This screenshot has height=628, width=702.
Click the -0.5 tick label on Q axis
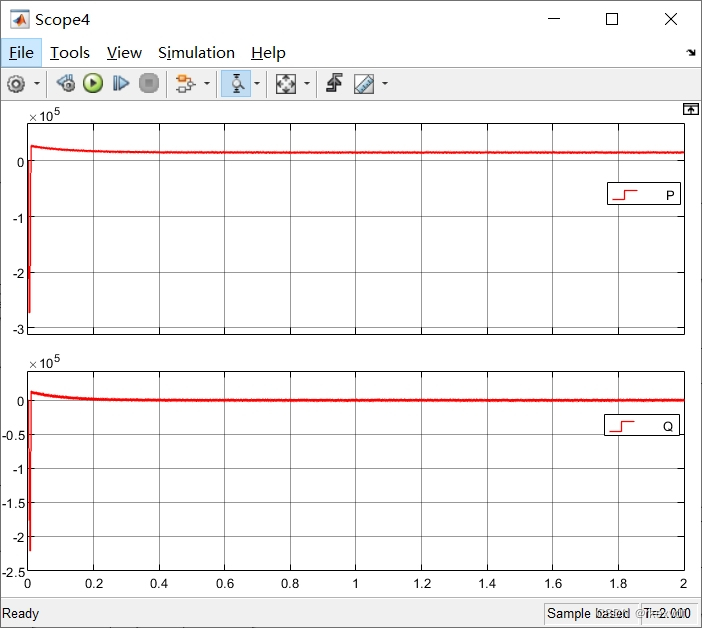pos(13,435)
